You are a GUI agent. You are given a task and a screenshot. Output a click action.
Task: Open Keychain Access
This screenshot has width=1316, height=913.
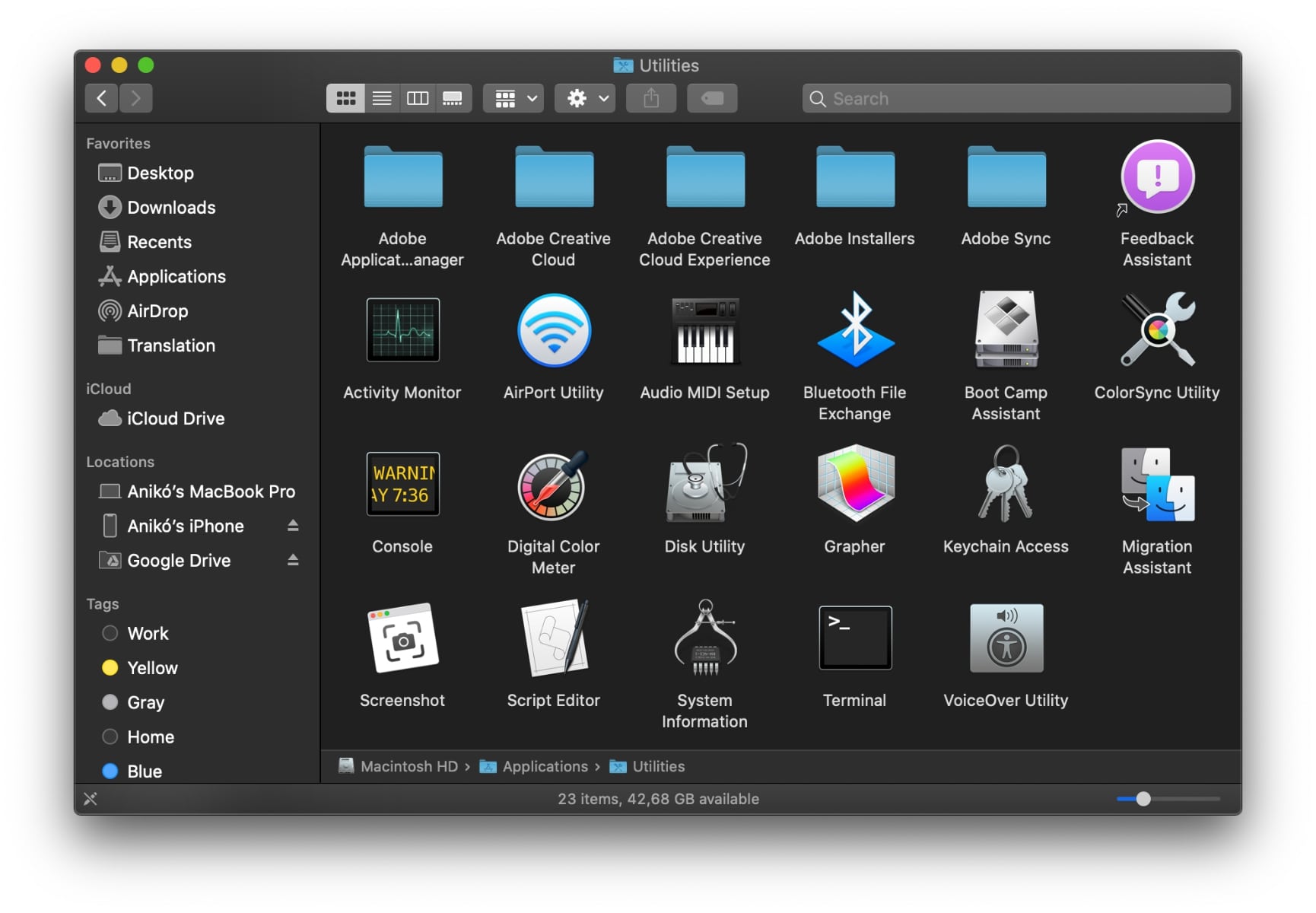[x=1005, y=485]
